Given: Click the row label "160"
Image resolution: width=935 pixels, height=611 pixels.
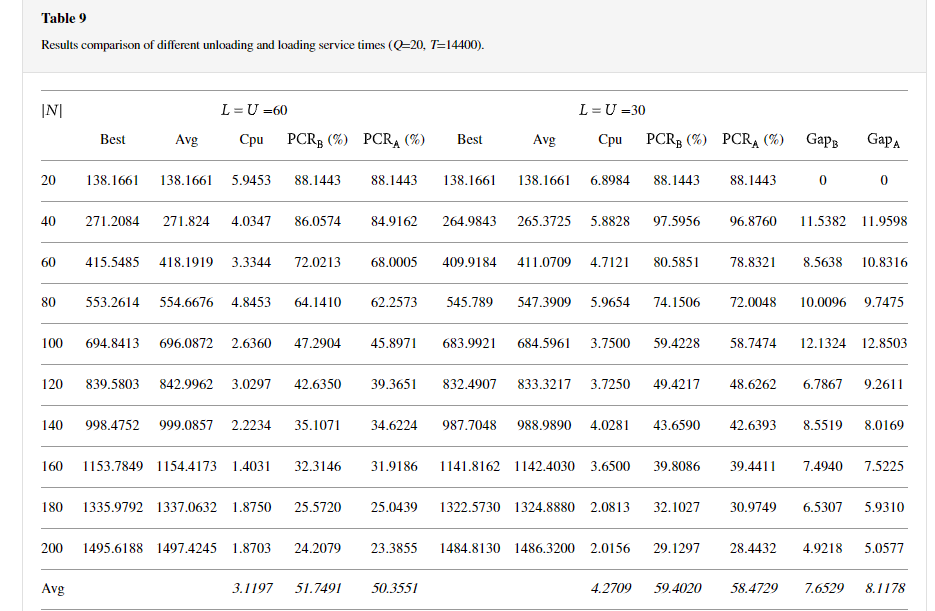Looking at the screenshot, I should pos(52,466).
